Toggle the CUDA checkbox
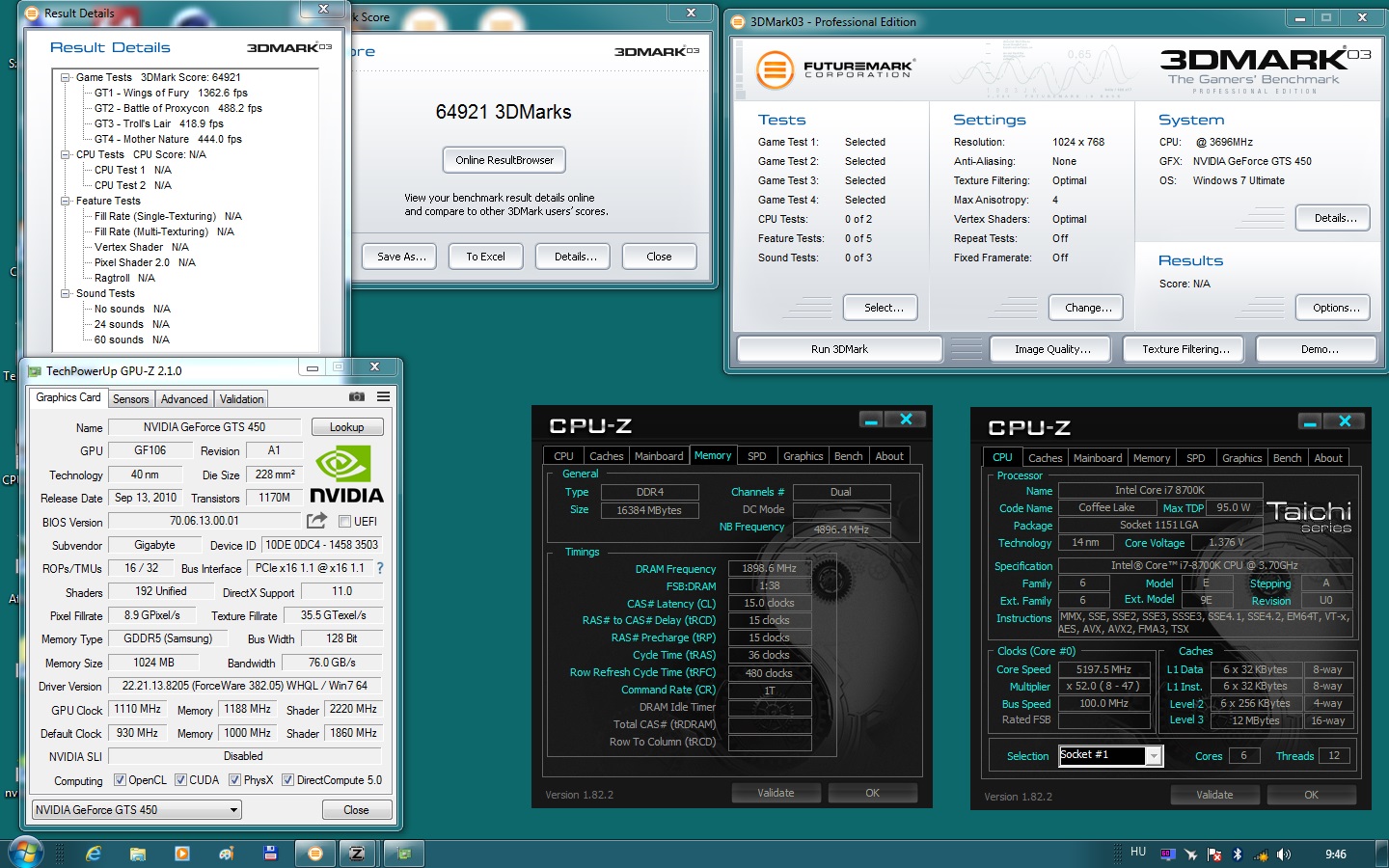Screen dimensions: 1389x868 [180, 780]
